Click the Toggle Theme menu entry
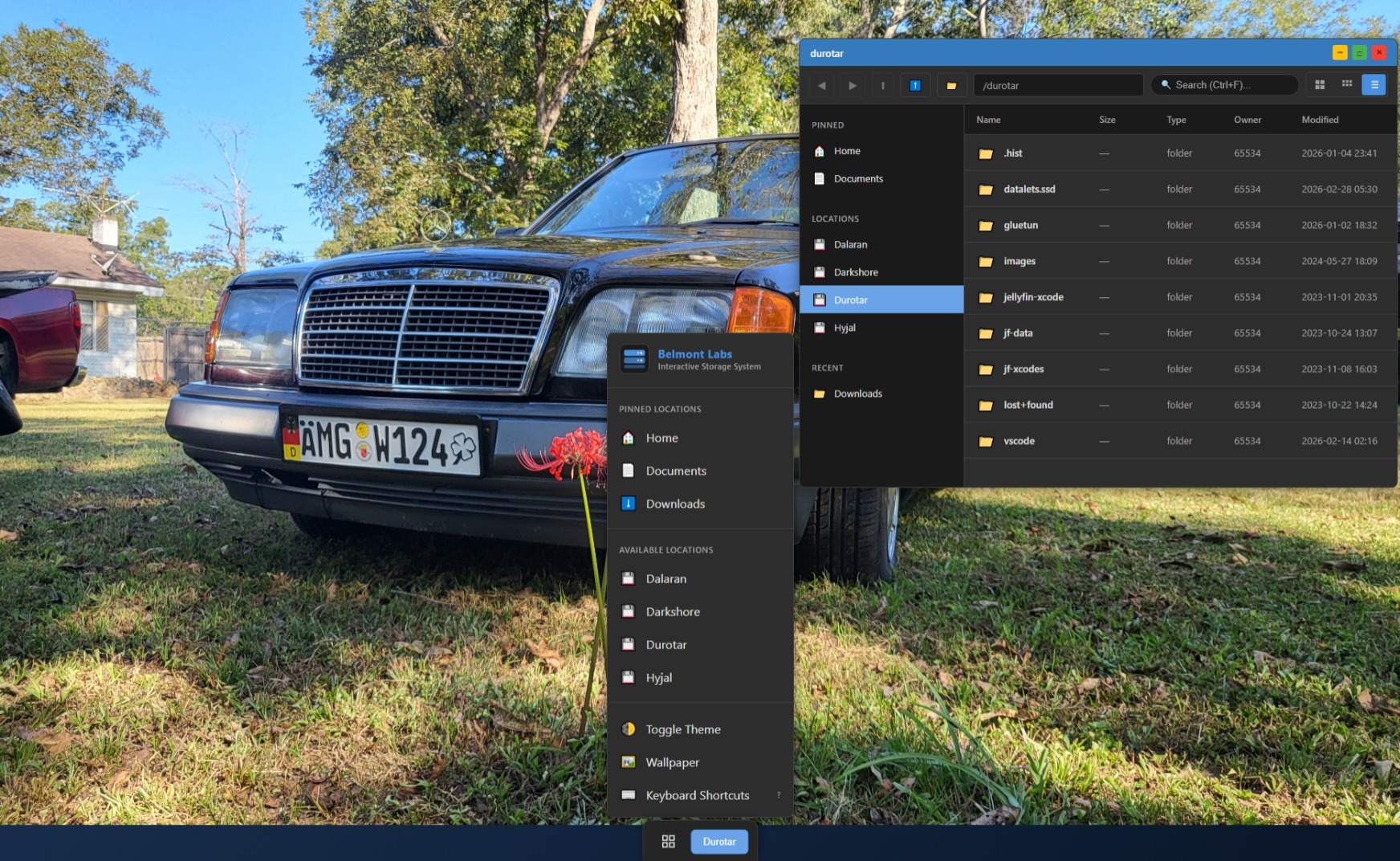The image size is (1400, 861). click(x=683, y=729)
